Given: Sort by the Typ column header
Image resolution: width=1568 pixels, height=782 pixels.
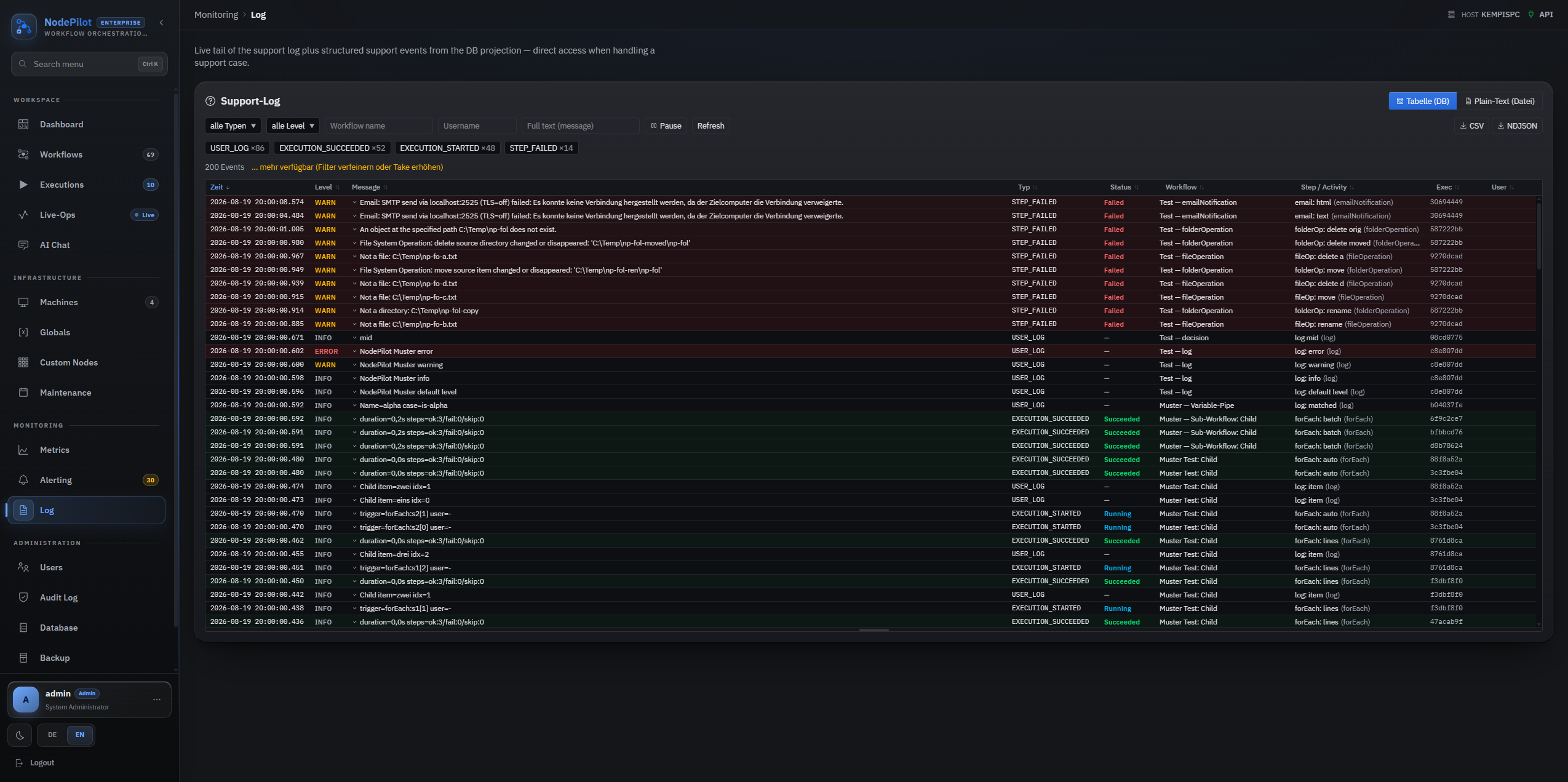Looking at the screenshot, I should tap(1027, 187).
